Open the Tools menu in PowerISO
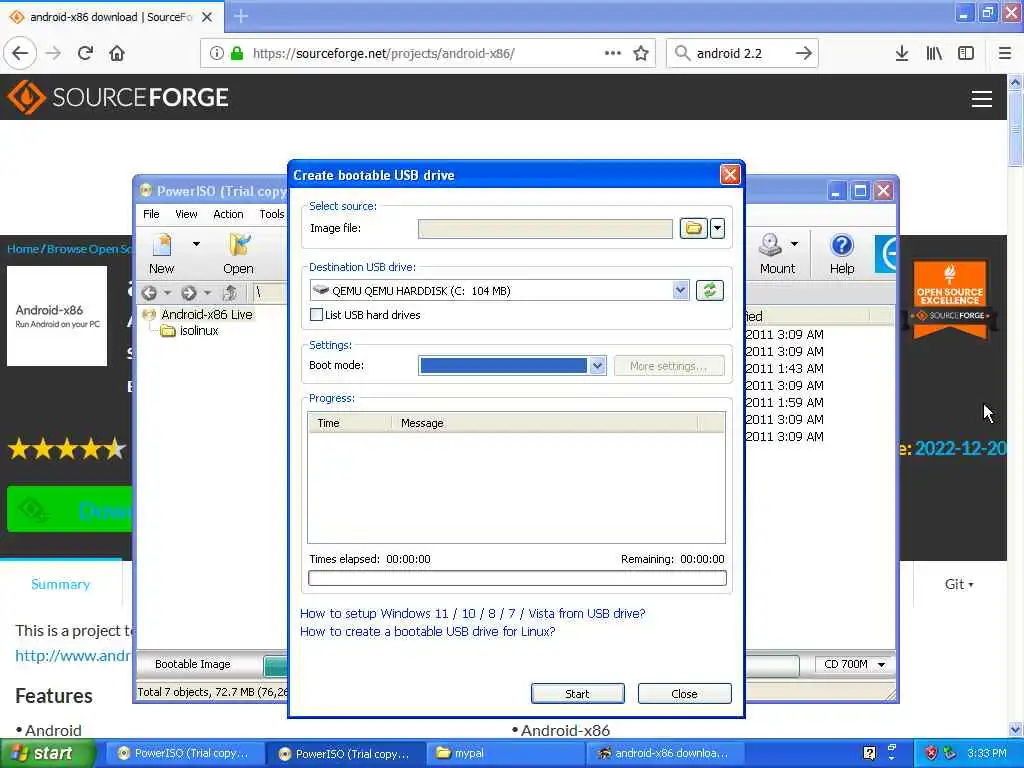The height and width of the screenshot is (768, 1024). click(x=272, y=214)
